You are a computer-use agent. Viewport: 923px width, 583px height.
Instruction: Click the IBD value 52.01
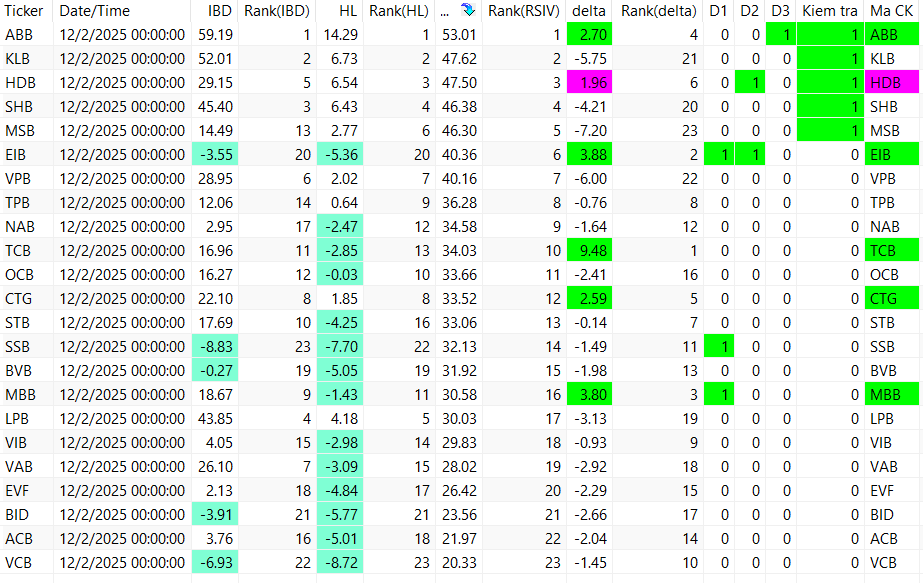click(x=215, y=59)
